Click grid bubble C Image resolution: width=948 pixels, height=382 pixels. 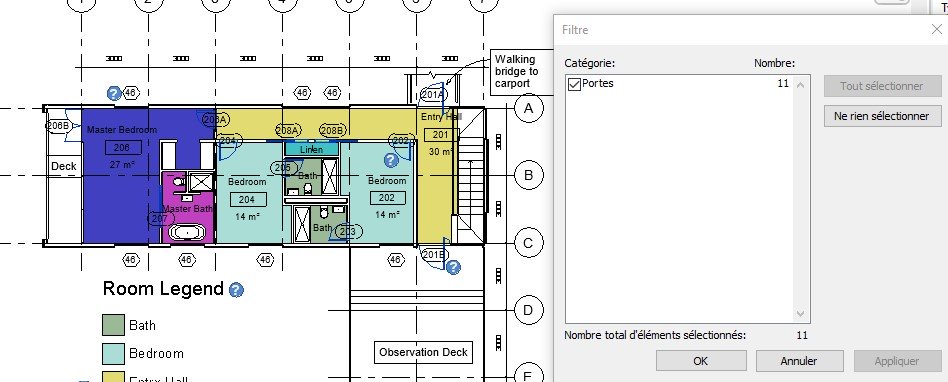click(x=529, y=243)
